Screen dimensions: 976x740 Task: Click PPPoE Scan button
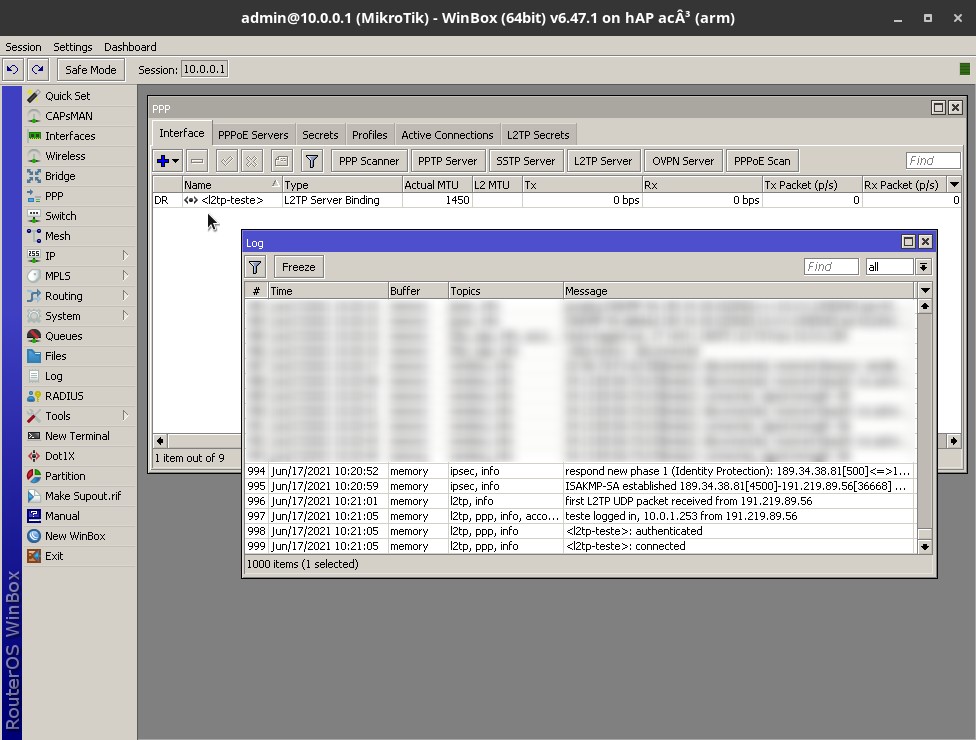(762, 161)
